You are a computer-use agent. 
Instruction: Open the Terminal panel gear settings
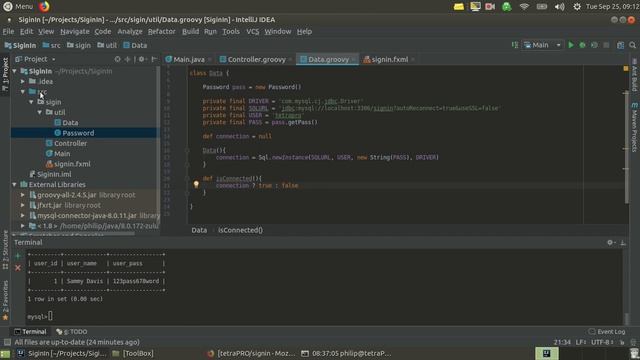pos(610,242)
